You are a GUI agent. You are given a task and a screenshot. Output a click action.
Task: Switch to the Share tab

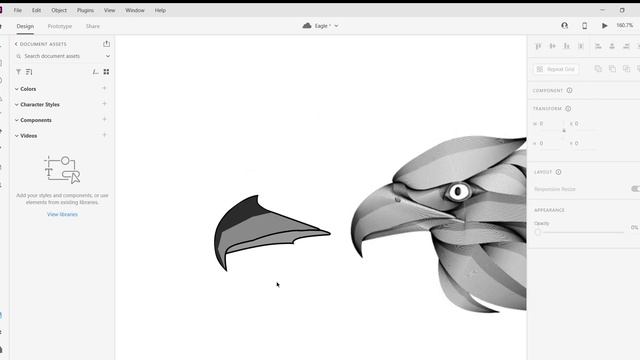(93, 26)
